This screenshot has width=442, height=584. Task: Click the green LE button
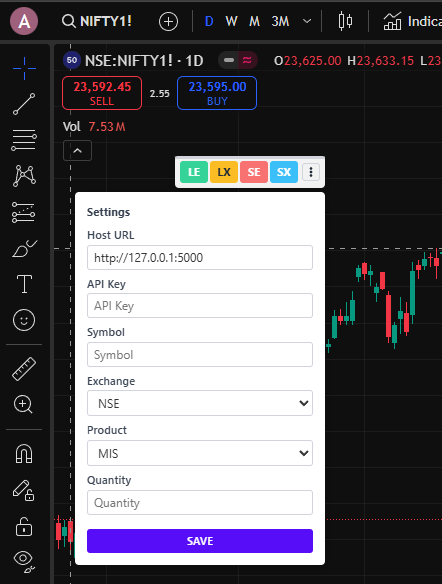tap(194, 172)
